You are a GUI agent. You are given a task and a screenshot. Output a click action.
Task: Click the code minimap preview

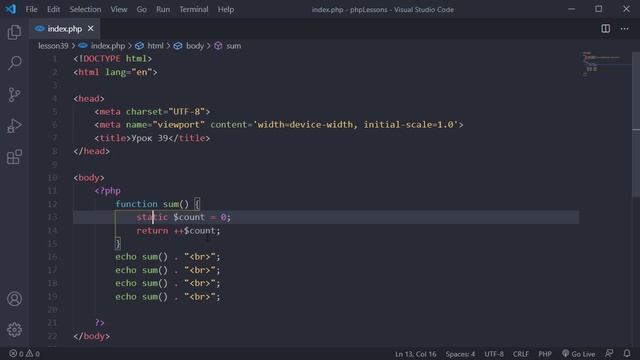(605, 64)
